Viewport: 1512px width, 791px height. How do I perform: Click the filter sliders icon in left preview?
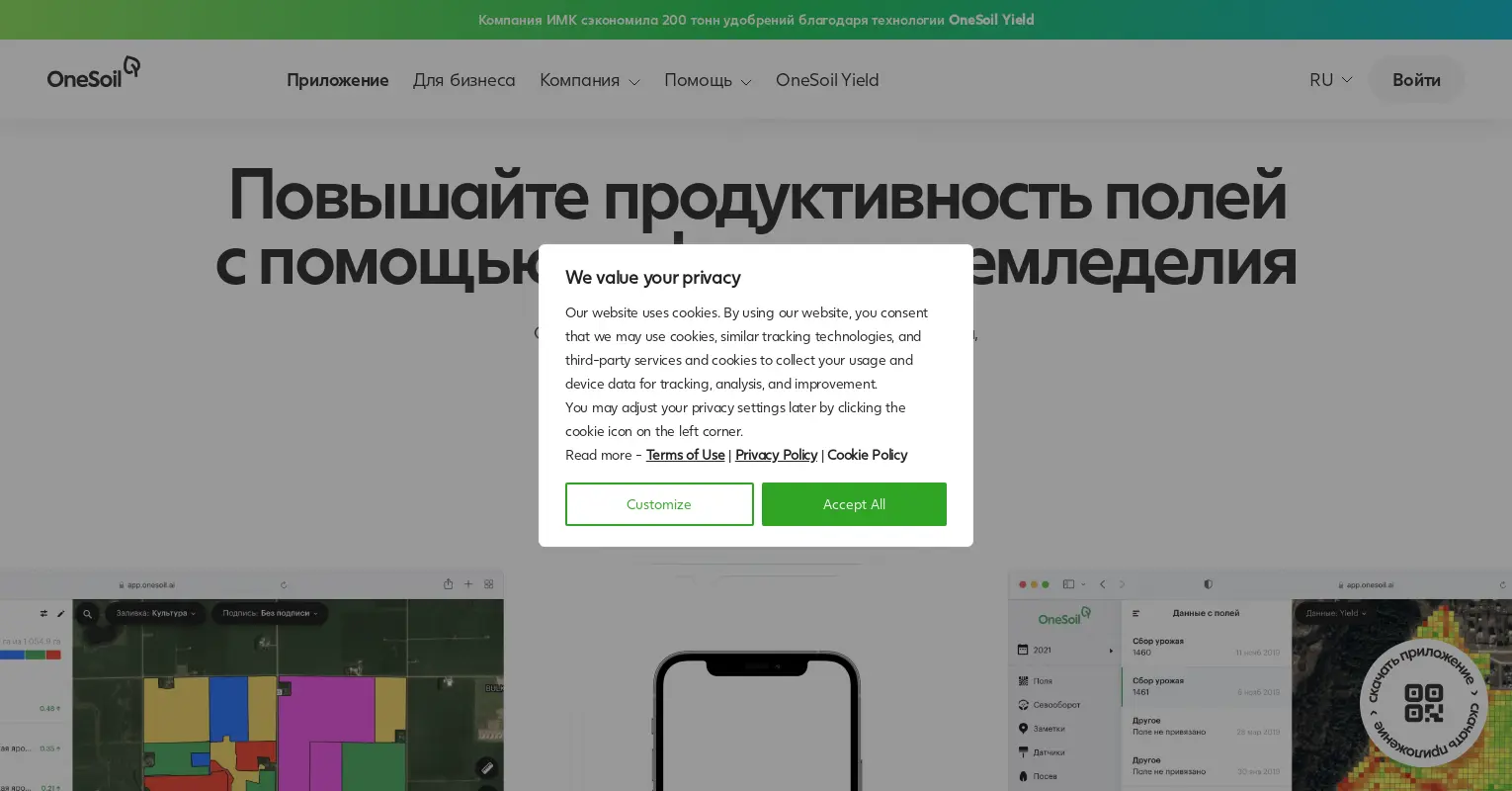[x=43, y=614]
